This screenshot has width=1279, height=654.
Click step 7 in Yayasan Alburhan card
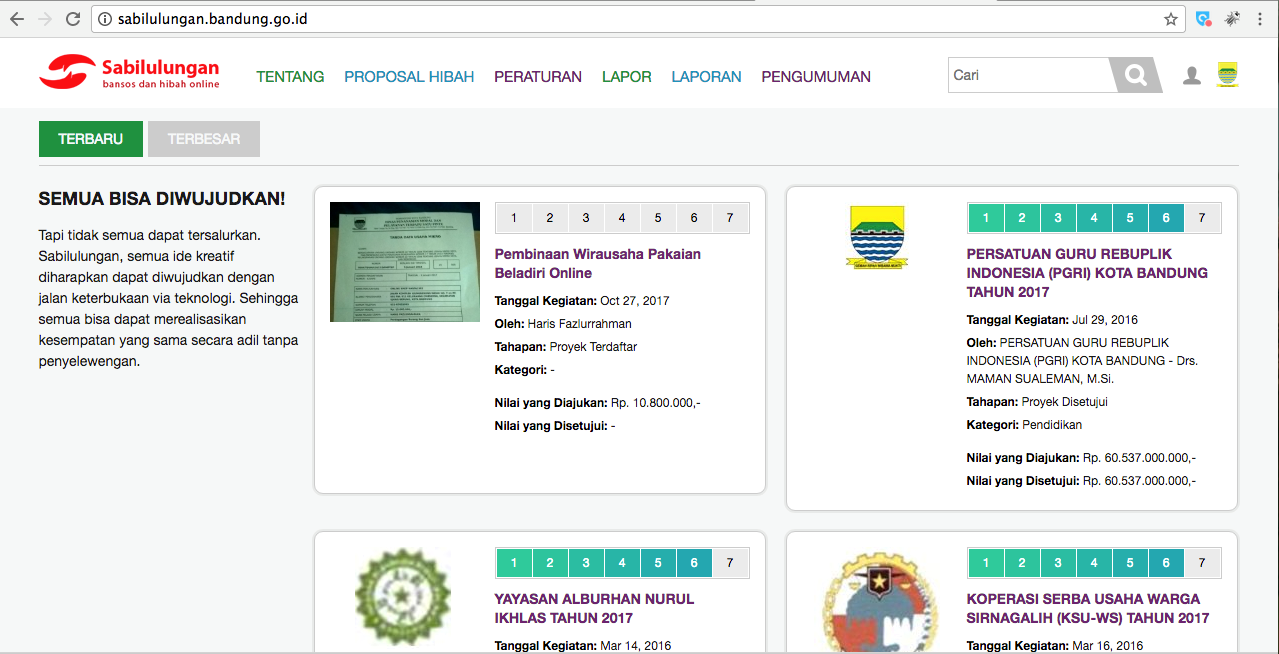pyautogui.click(x=730, y=563)
